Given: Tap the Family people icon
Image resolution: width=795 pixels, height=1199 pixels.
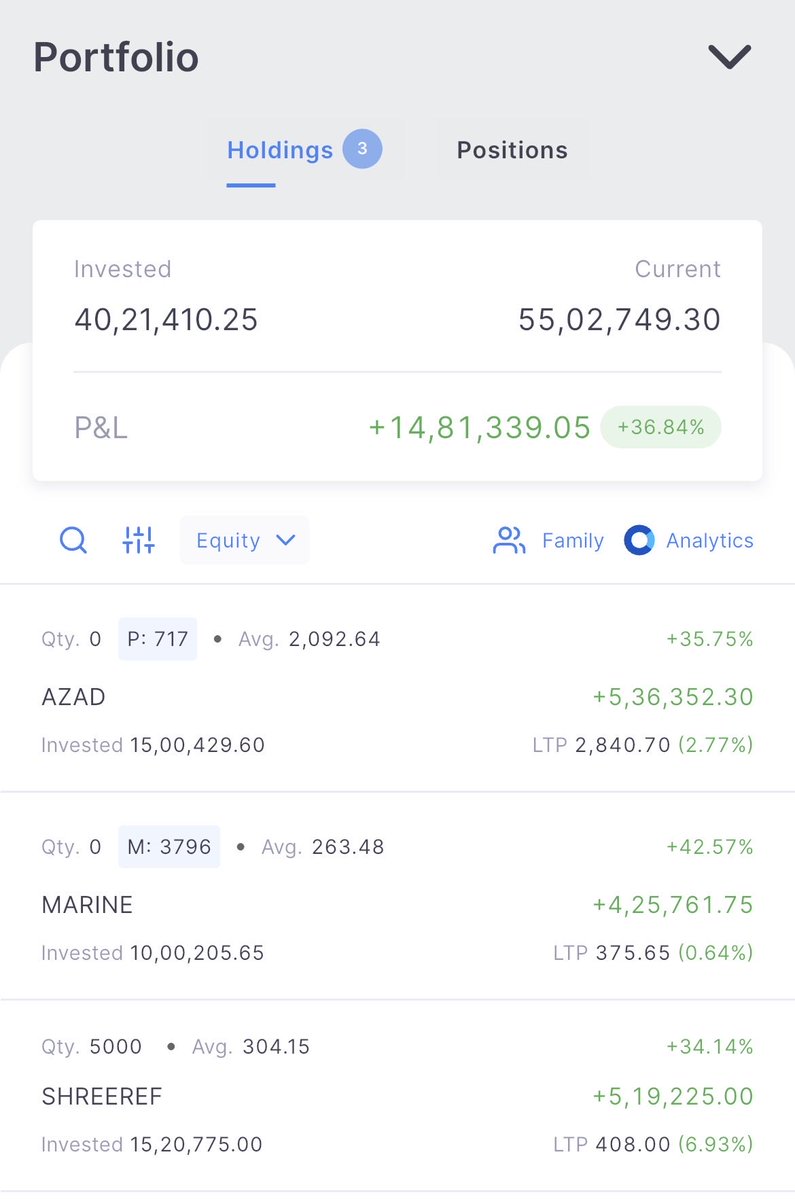Looking at the screenshot, I should pyautogui.click(x=509, y=540).
